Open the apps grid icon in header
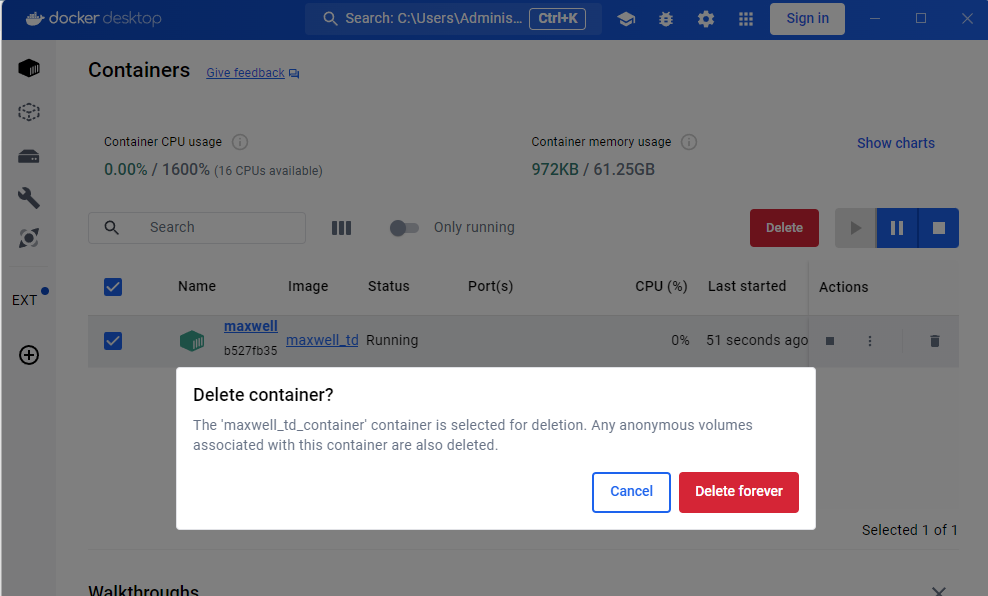Screen dimensions: 988x596 pyautogui.click(x=746, y=19)
